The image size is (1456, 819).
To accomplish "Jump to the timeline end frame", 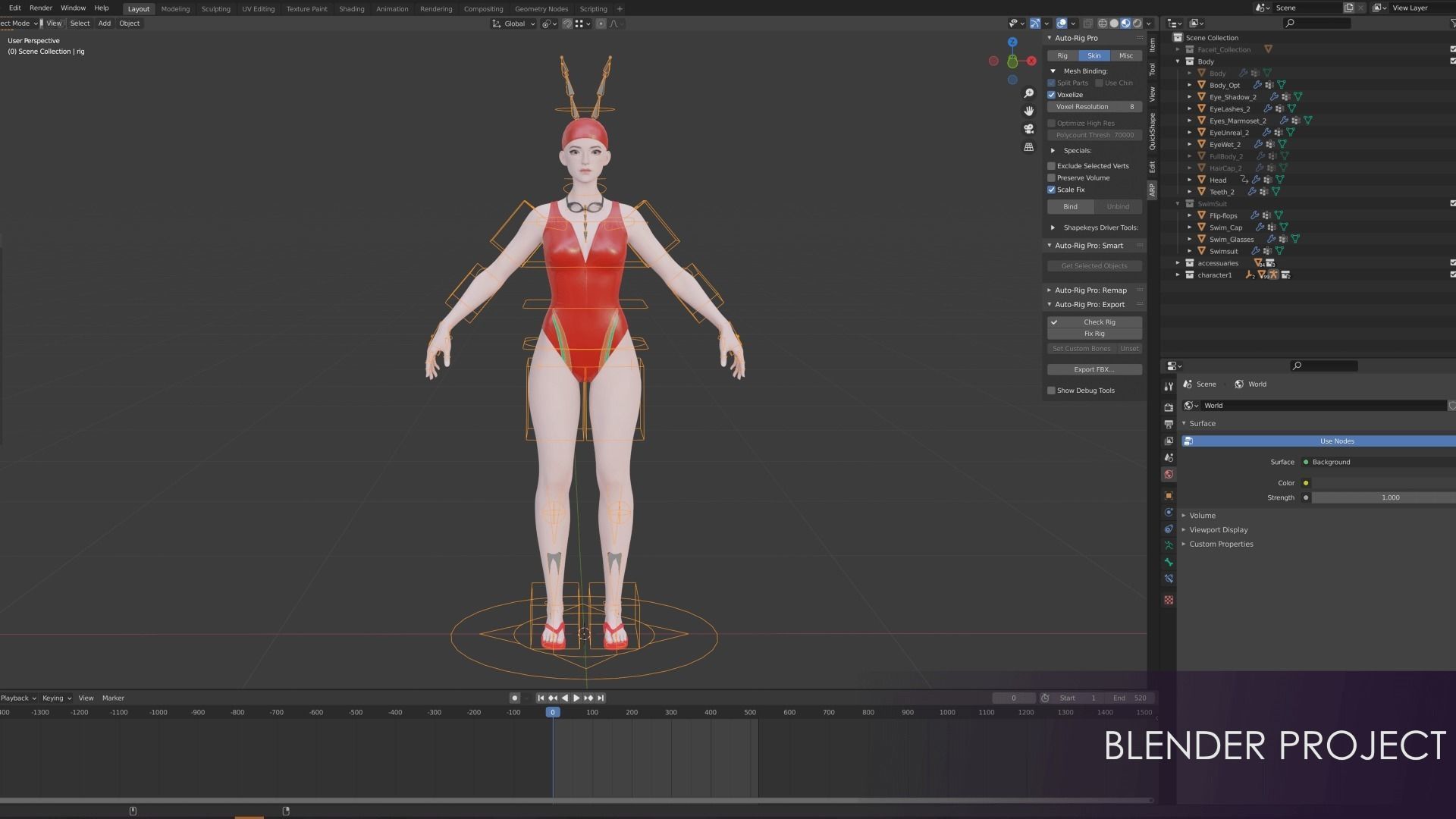I will (601, 698).
